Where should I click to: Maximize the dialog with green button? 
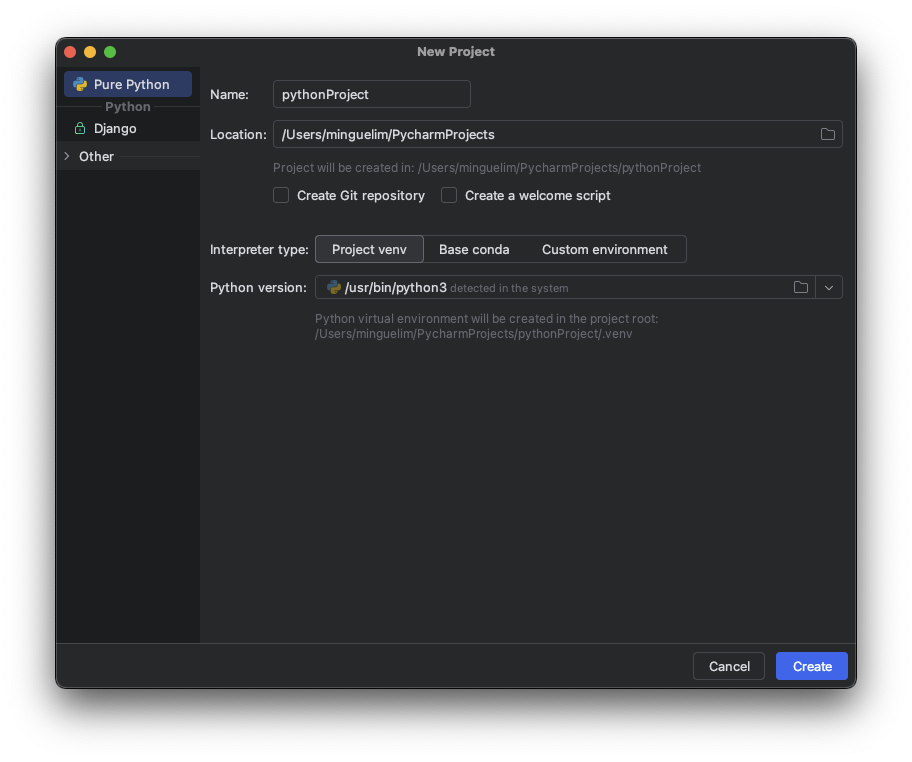coord(110,52)
